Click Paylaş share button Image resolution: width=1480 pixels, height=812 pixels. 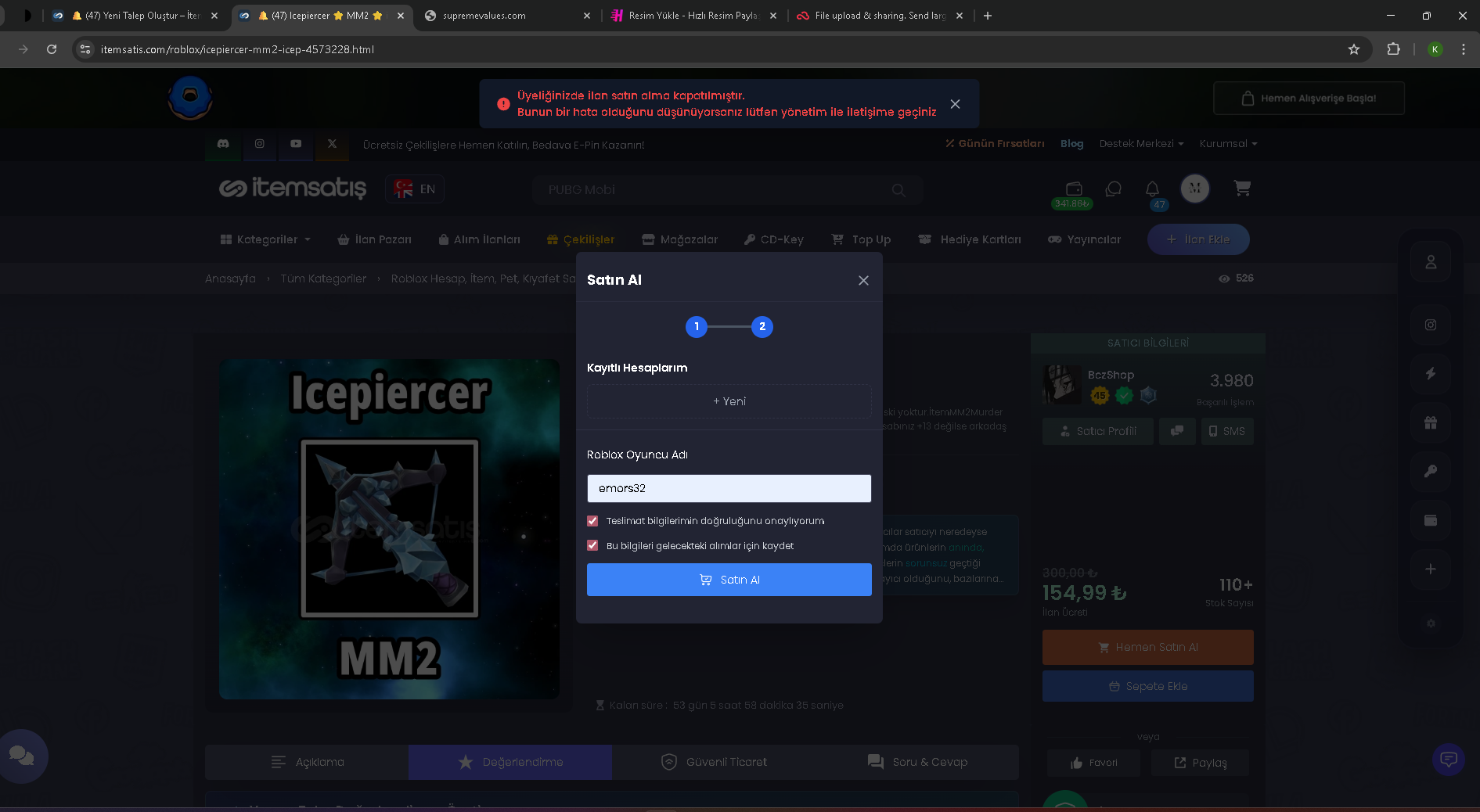[x=1201, y=763]
